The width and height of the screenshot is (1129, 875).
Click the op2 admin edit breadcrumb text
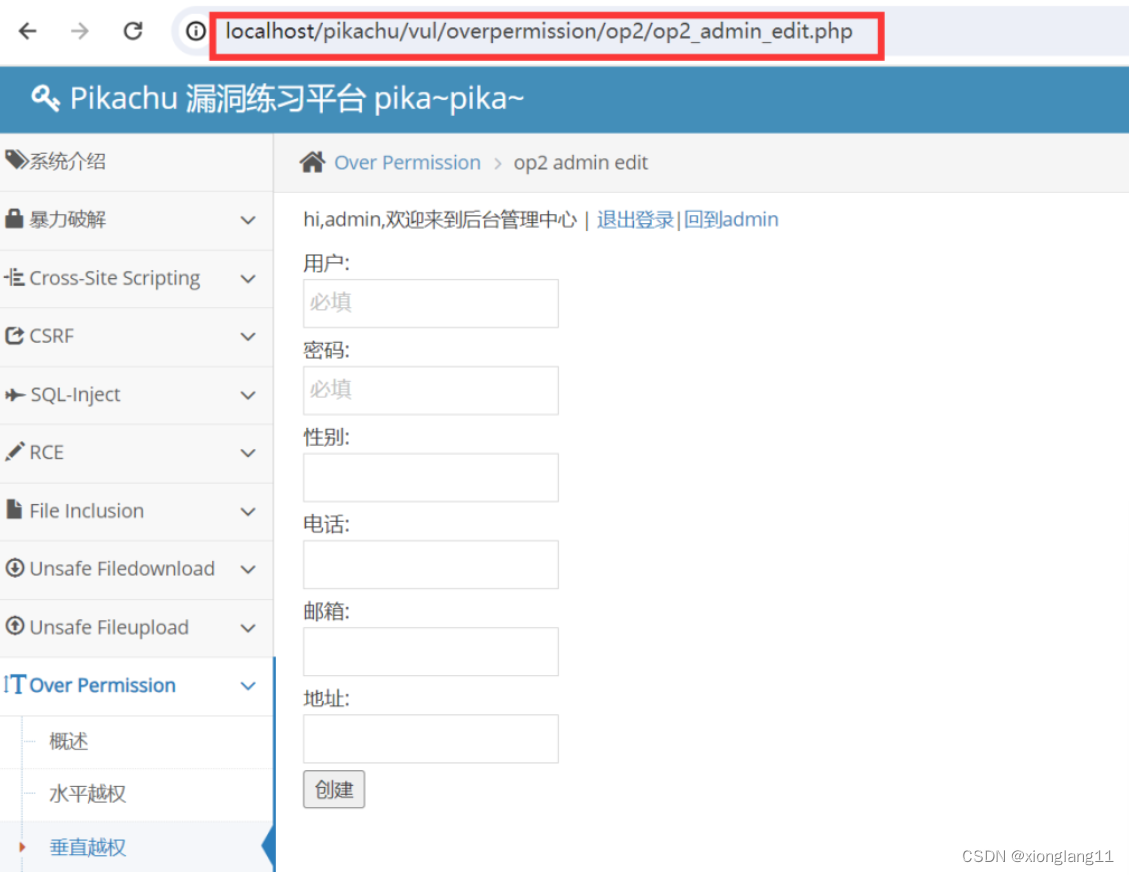(x=580, y=163)
